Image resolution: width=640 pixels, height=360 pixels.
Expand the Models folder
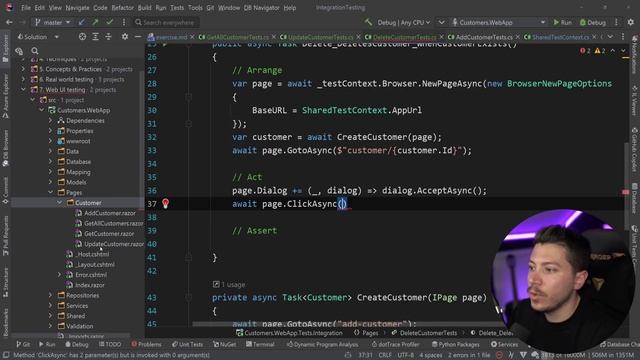(x=51, y=182)
